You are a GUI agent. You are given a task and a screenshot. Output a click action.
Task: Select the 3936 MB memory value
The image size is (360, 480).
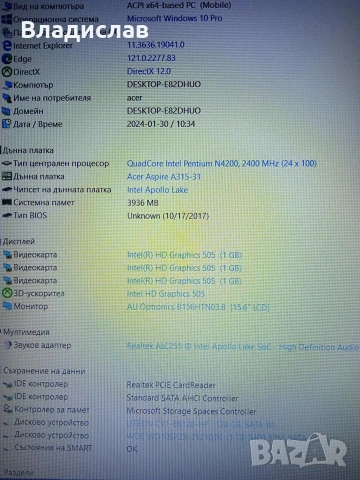143,203
